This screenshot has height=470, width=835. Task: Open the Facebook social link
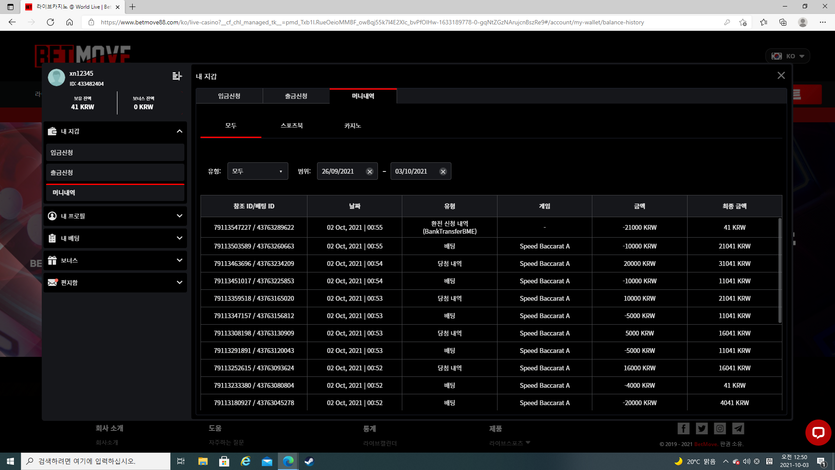coord(683,428)
